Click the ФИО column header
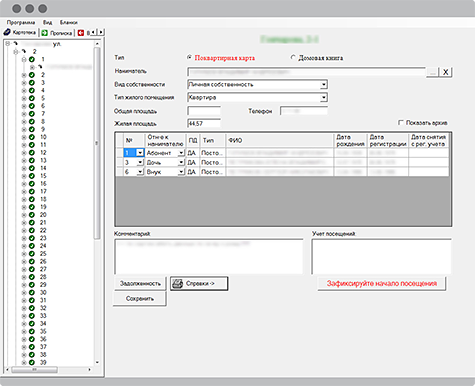475x386 pixels. click(280, 140)
